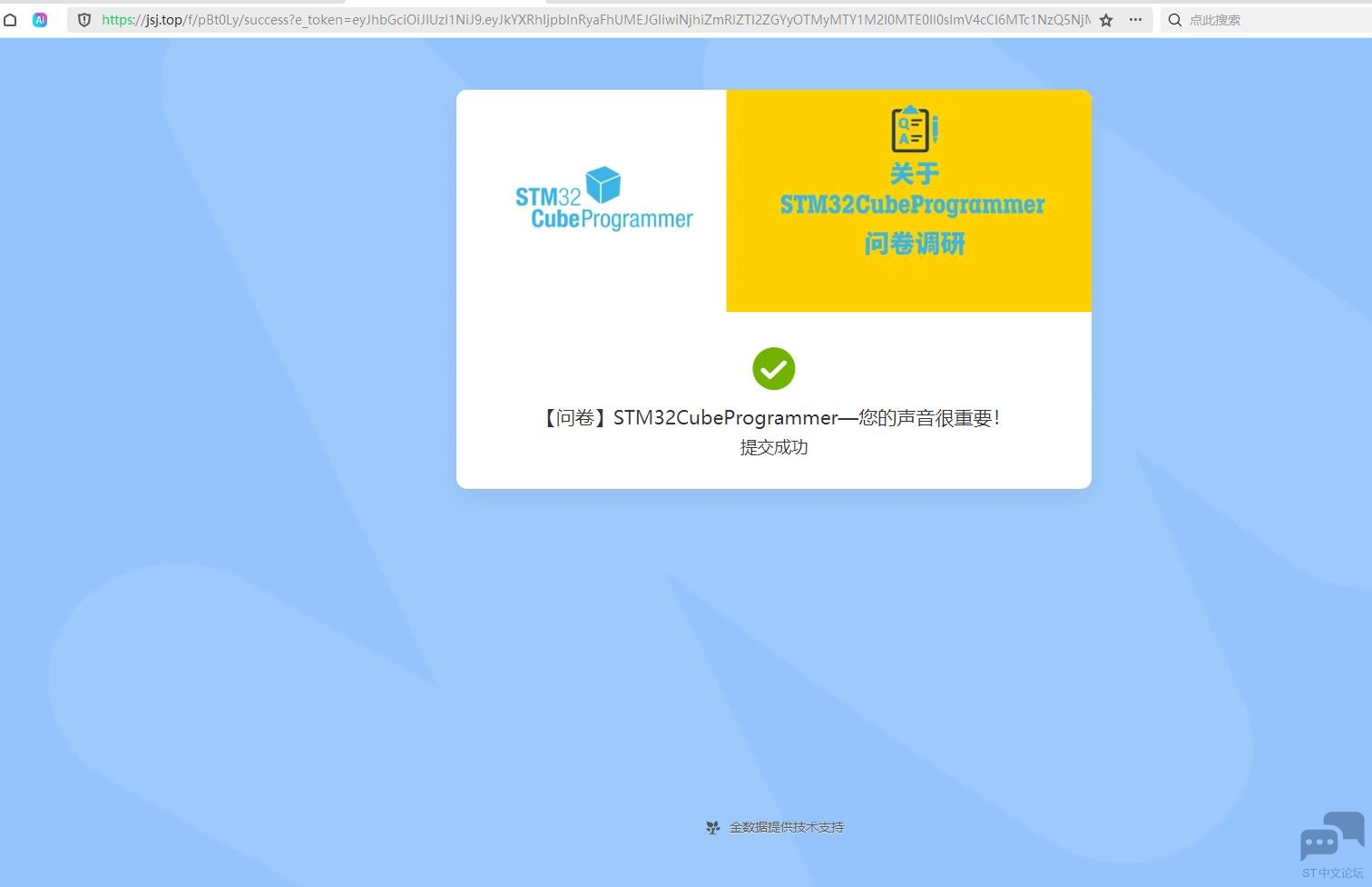Click the yellow survey banner image
The image size is (1372, 887).
tap(908, 200)
